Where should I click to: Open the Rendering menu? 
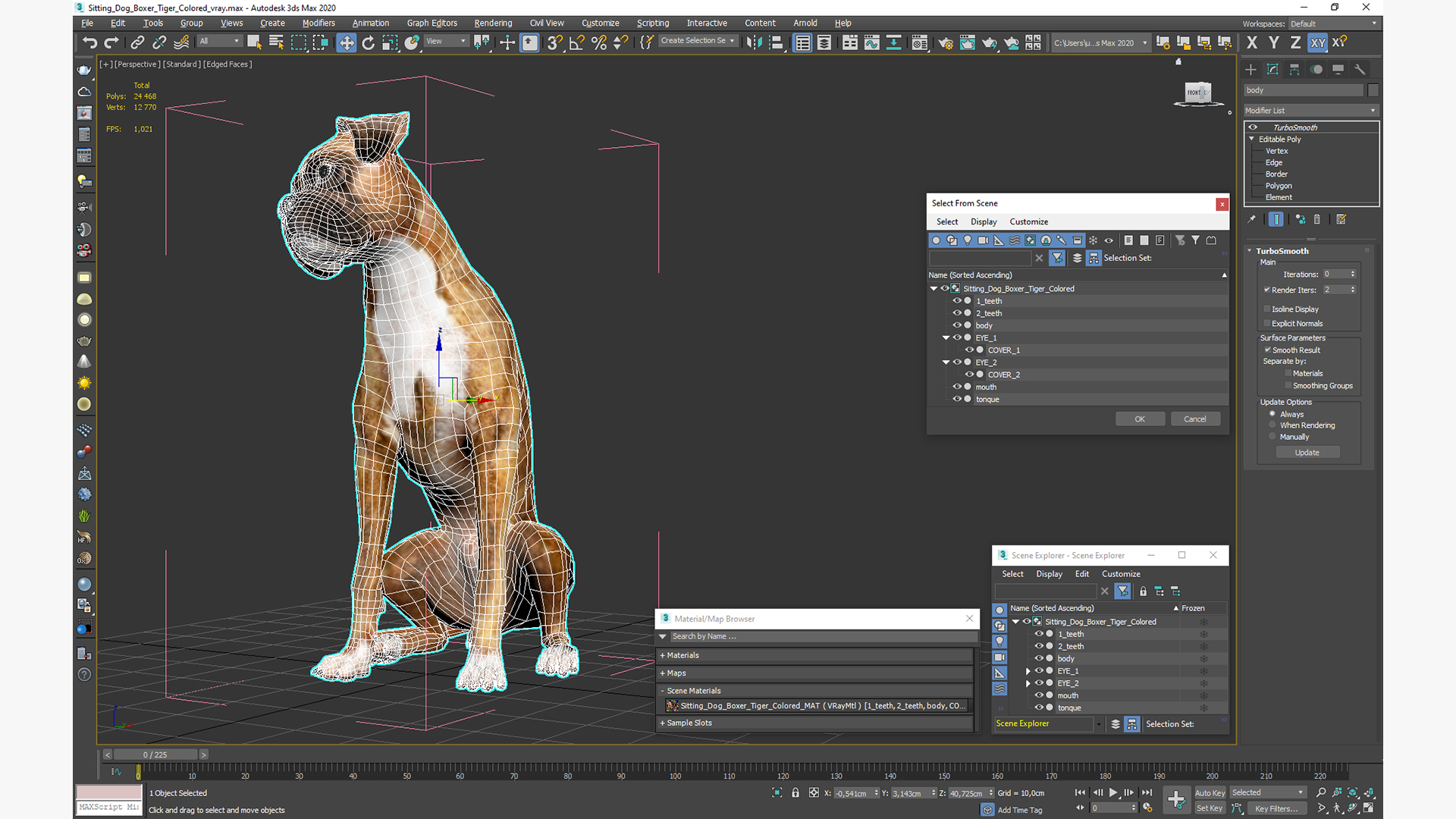click(x=493, y=24)
